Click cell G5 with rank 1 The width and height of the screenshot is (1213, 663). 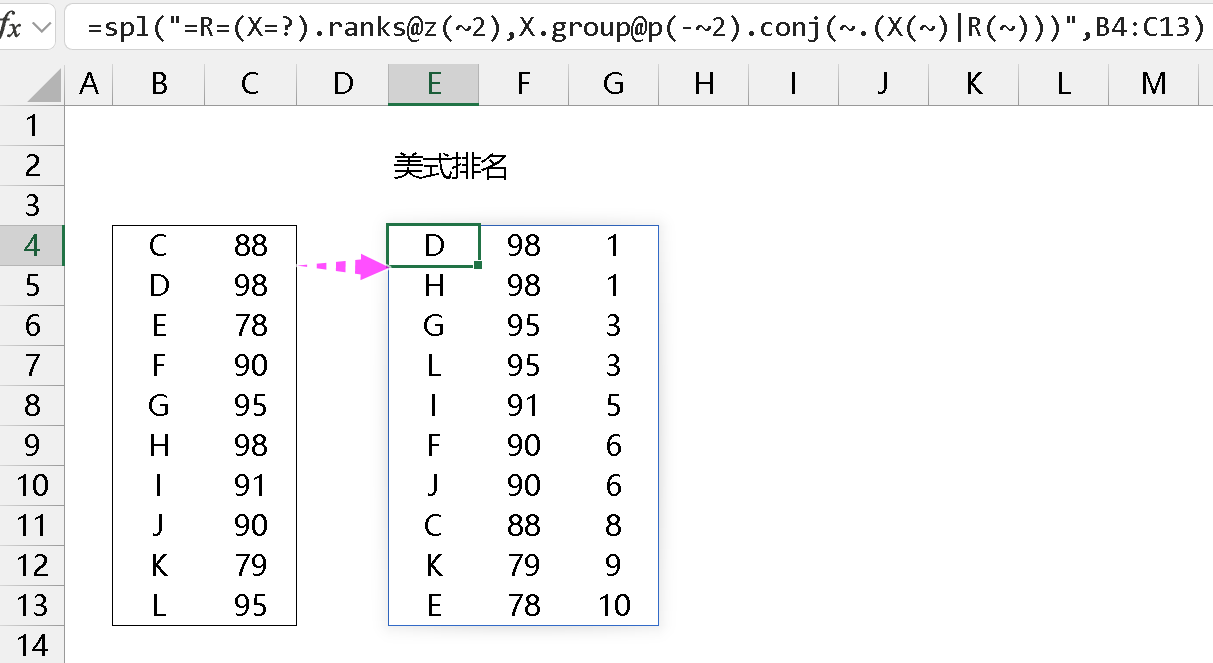click(x=613, y=286)
